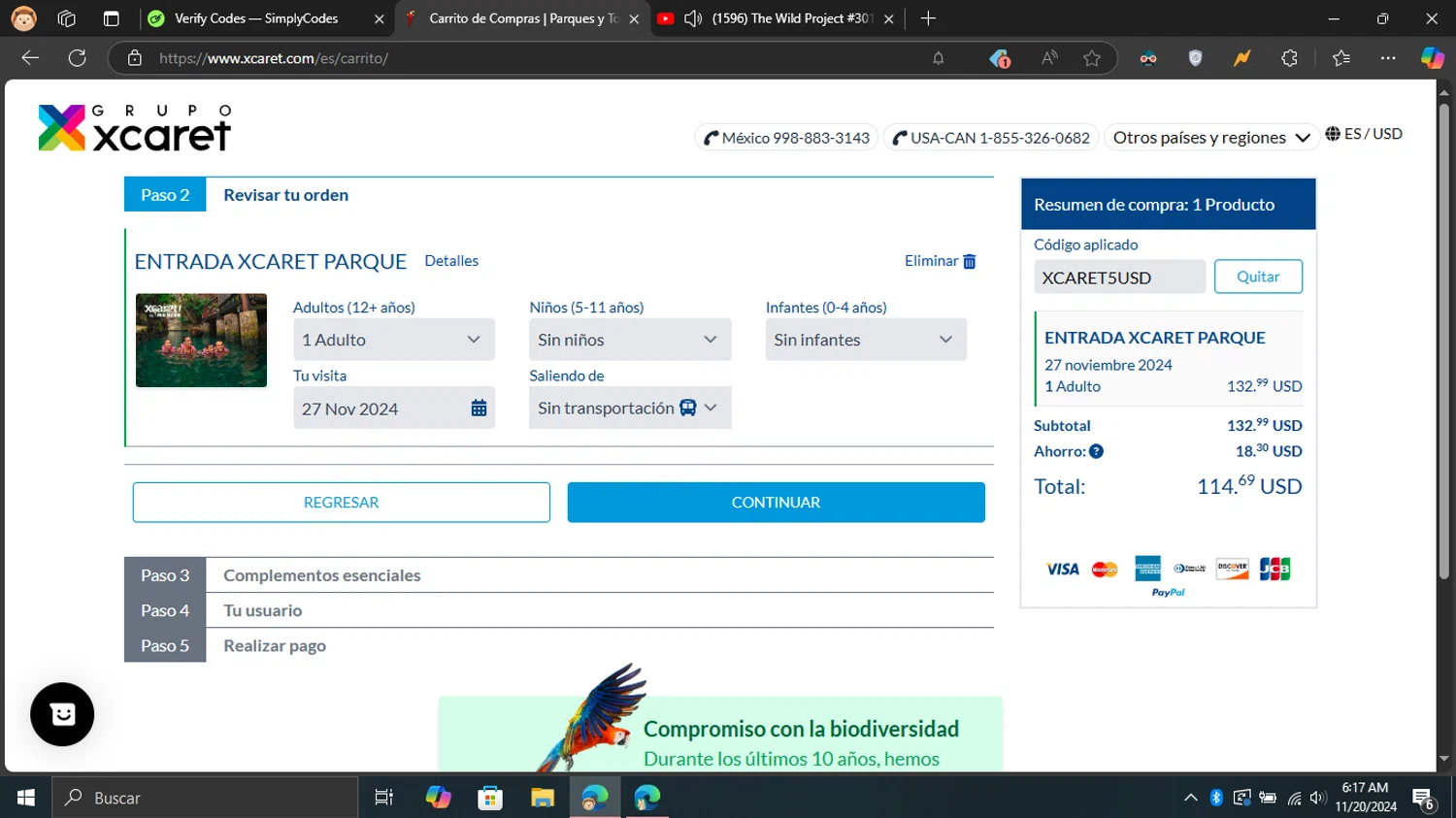This screenshot has height=818, width=1456.
Task: Open a new browser tab with the plus icon
Action: click(928, 18)
